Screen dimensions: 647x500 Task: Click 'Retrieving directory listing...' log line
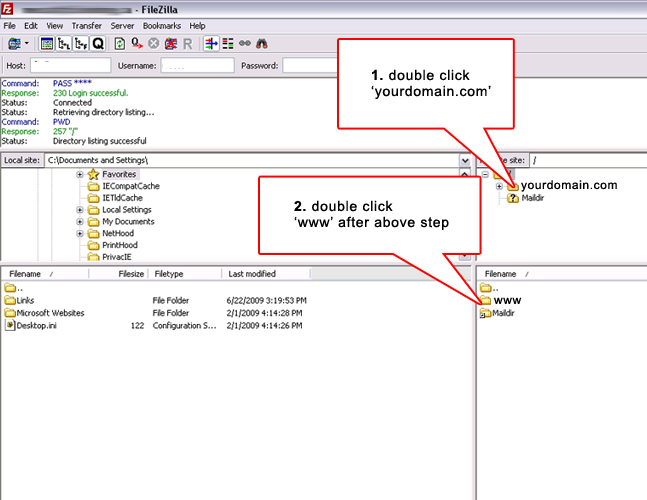tap(104, 112)
